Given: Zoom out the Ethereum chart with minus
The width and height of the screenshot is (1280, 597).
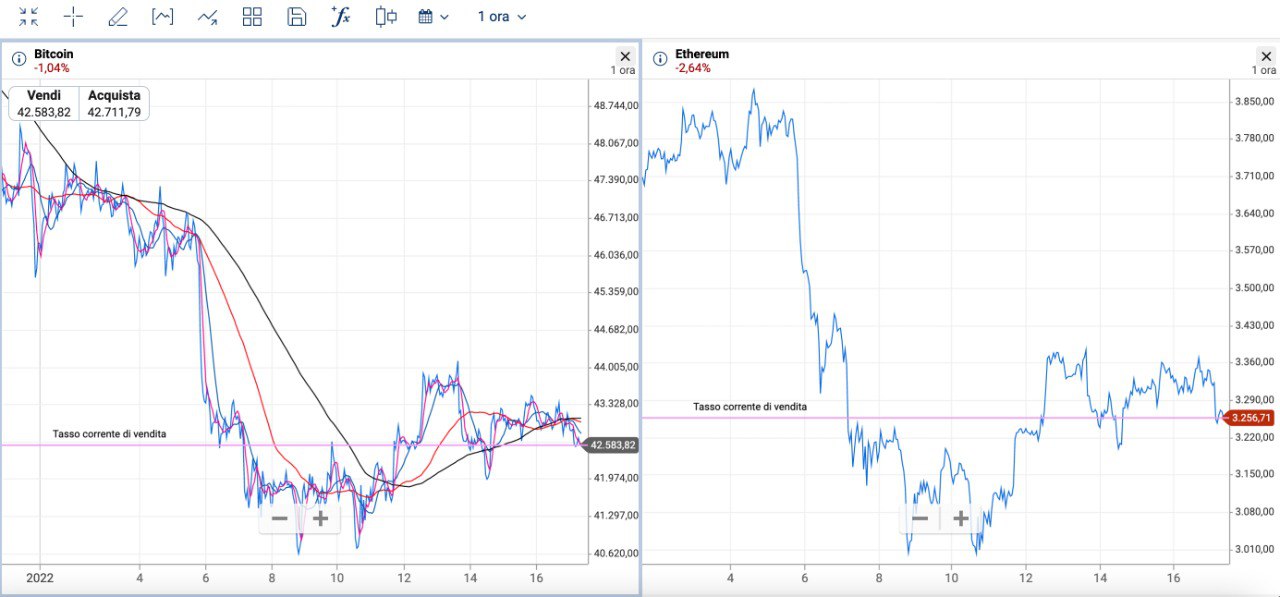Looking at the screenshot, I should click(920, 518).
